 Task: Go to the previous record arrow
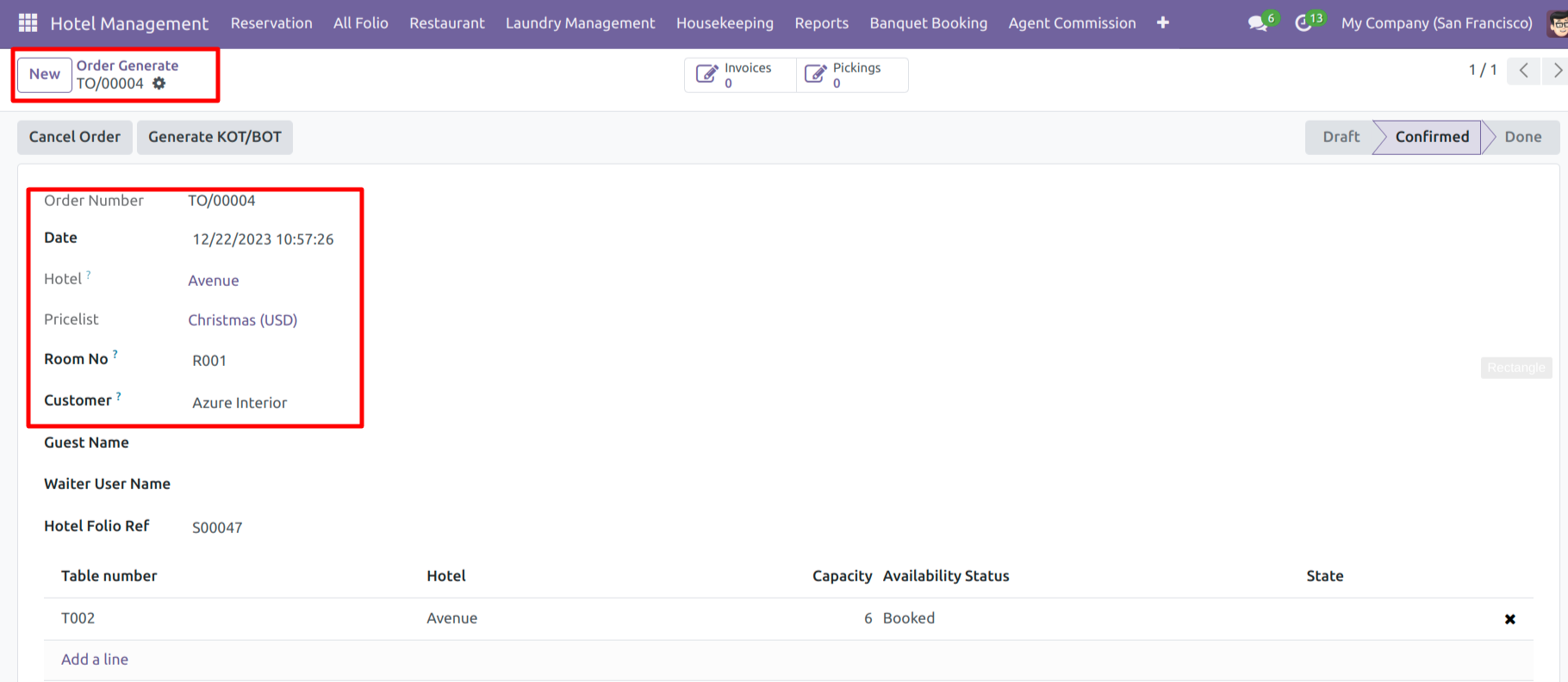click(x=1523, y=71)
